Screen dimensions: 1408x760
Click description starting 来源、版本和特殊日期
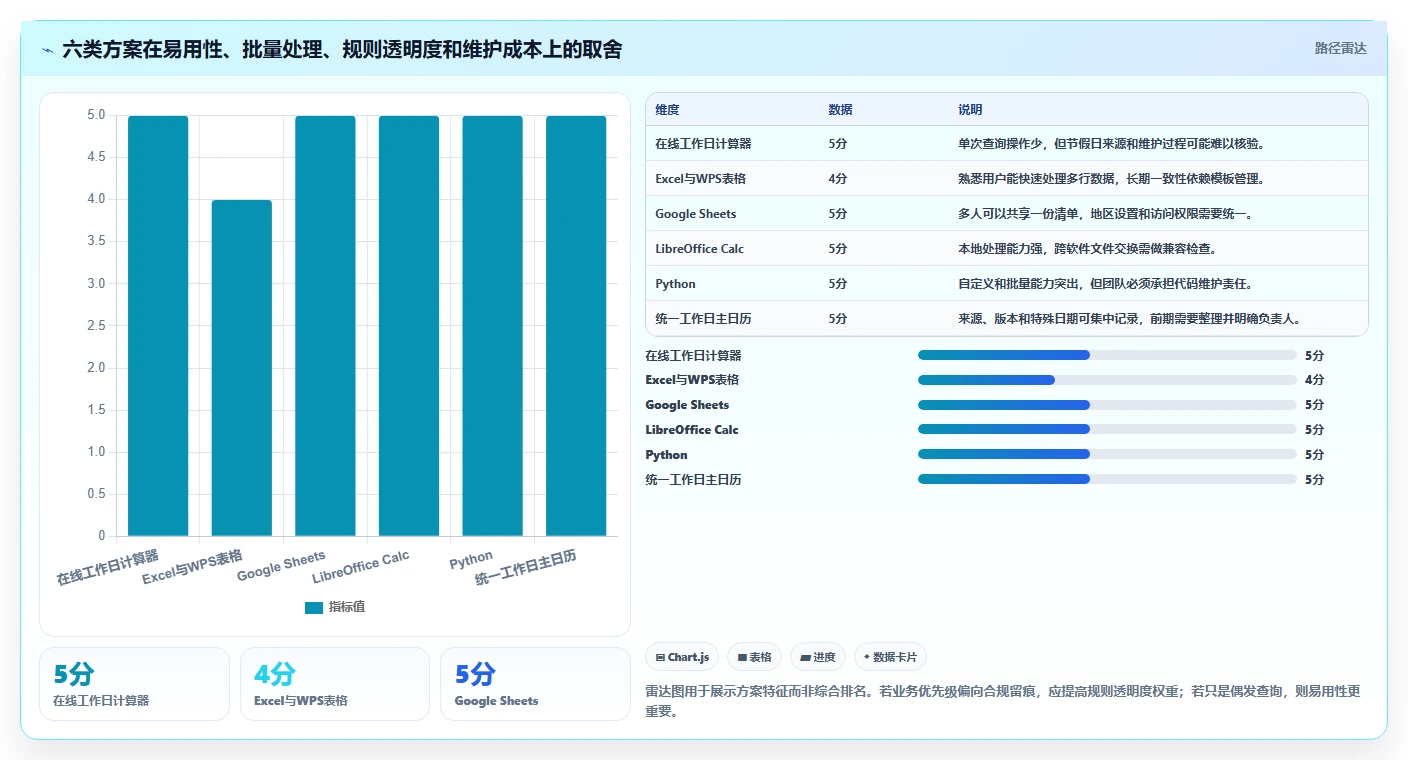[x=1129, y=319]
